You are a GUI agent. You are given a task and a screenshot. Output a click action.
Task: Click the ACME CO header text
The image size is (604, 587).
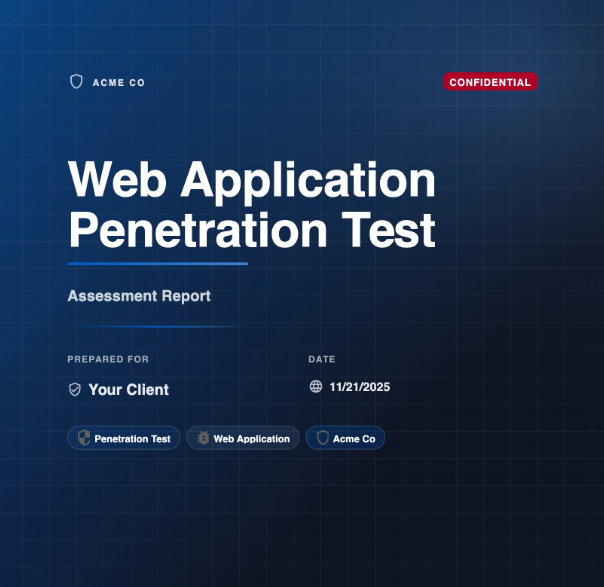click(x=119, y=83)
